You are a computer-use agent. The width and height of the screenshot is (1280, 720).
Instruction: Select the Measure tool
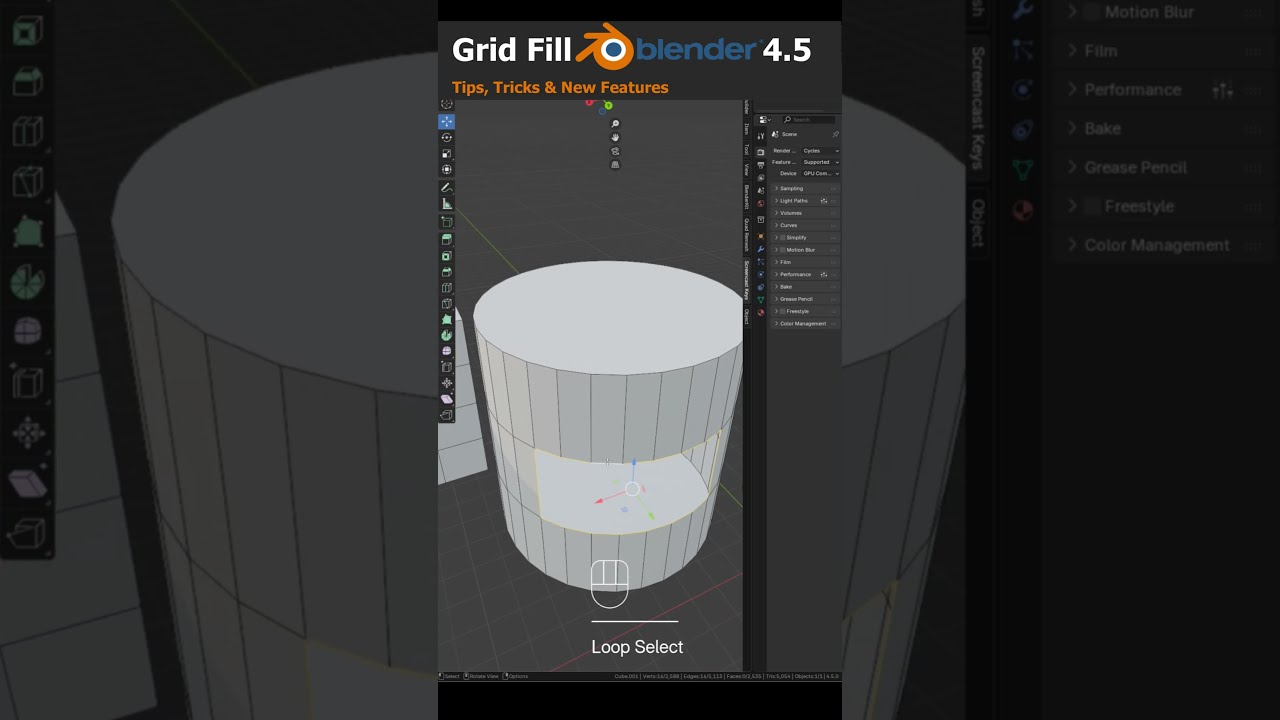[x=447, y=204]
